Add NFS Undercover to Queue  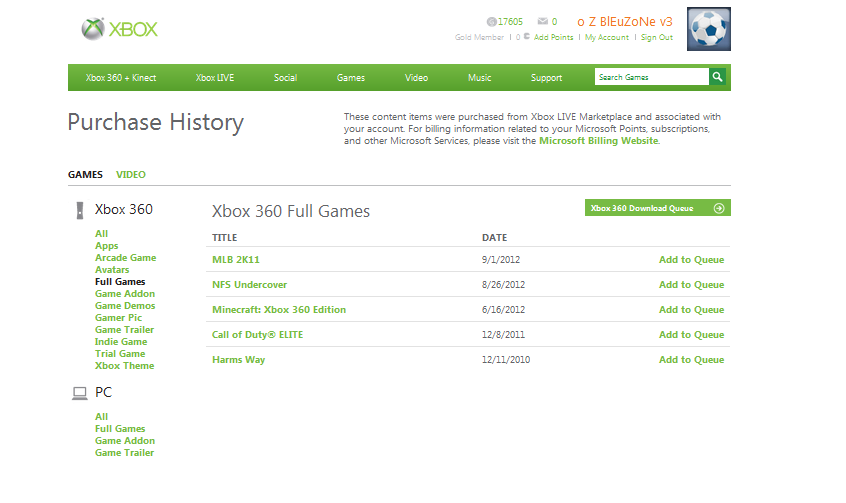(x=691, y=284)
